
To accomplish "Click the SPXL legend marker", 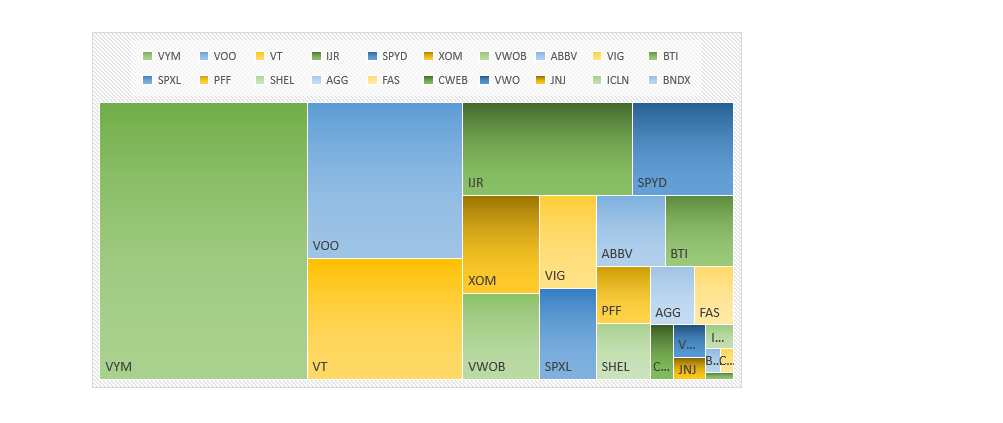I will tap(148, 80).
